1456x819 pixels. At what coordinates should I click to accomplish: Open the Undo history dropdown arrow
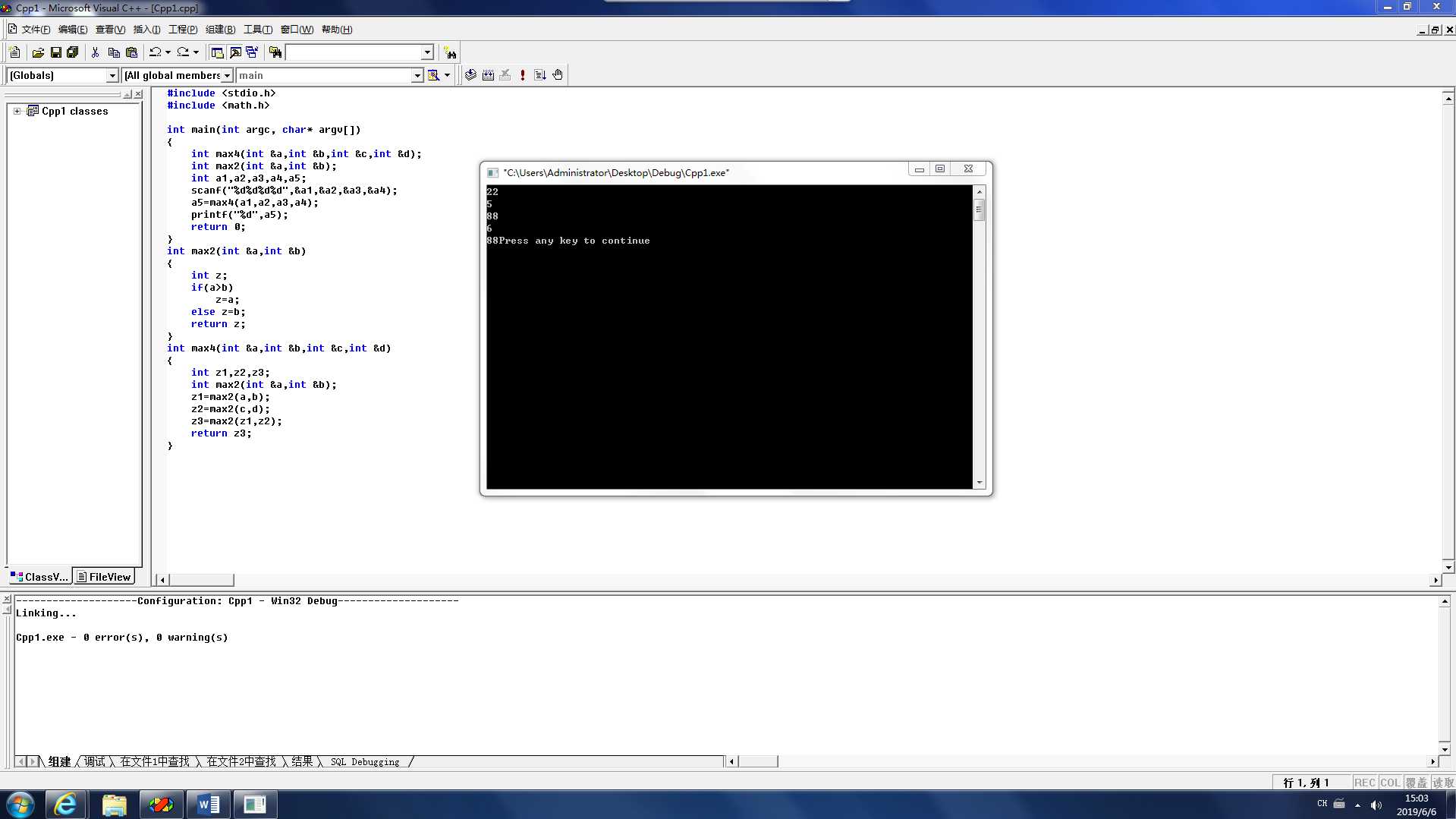[168, 52]
